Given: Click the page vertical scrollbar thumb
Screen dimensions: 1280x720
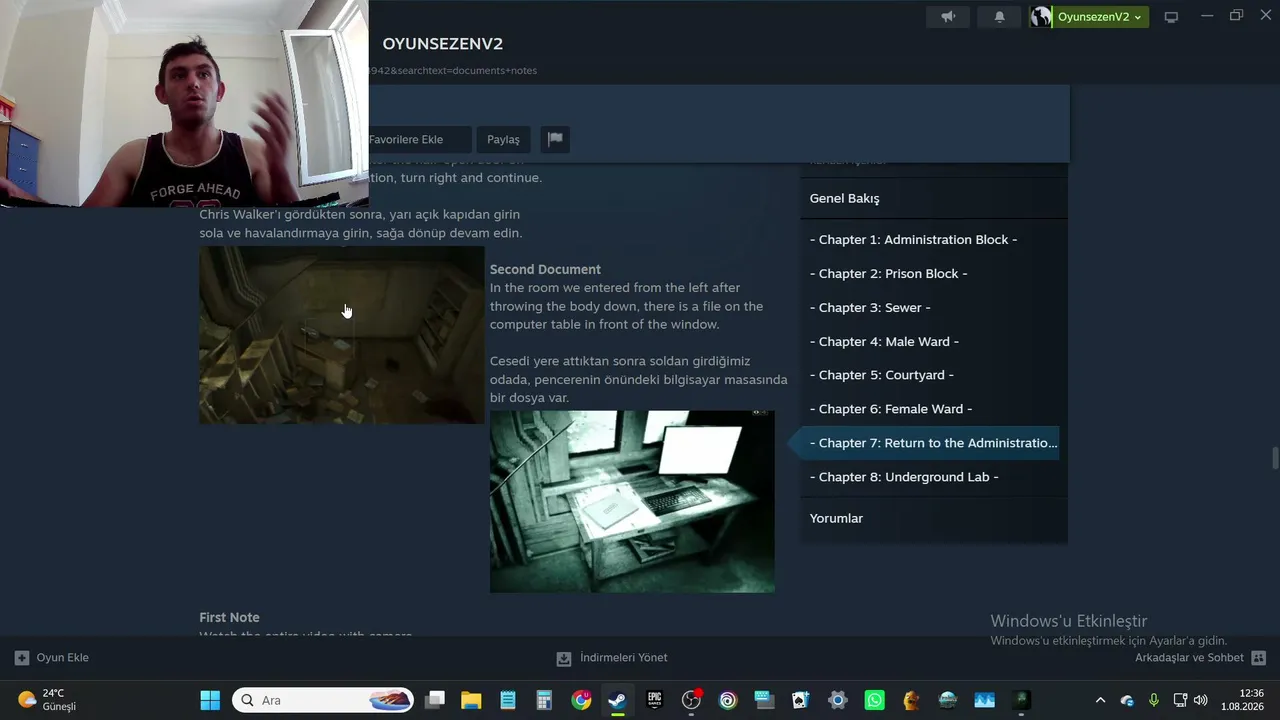Looking at the screenshot, I should click(1275, 458).
